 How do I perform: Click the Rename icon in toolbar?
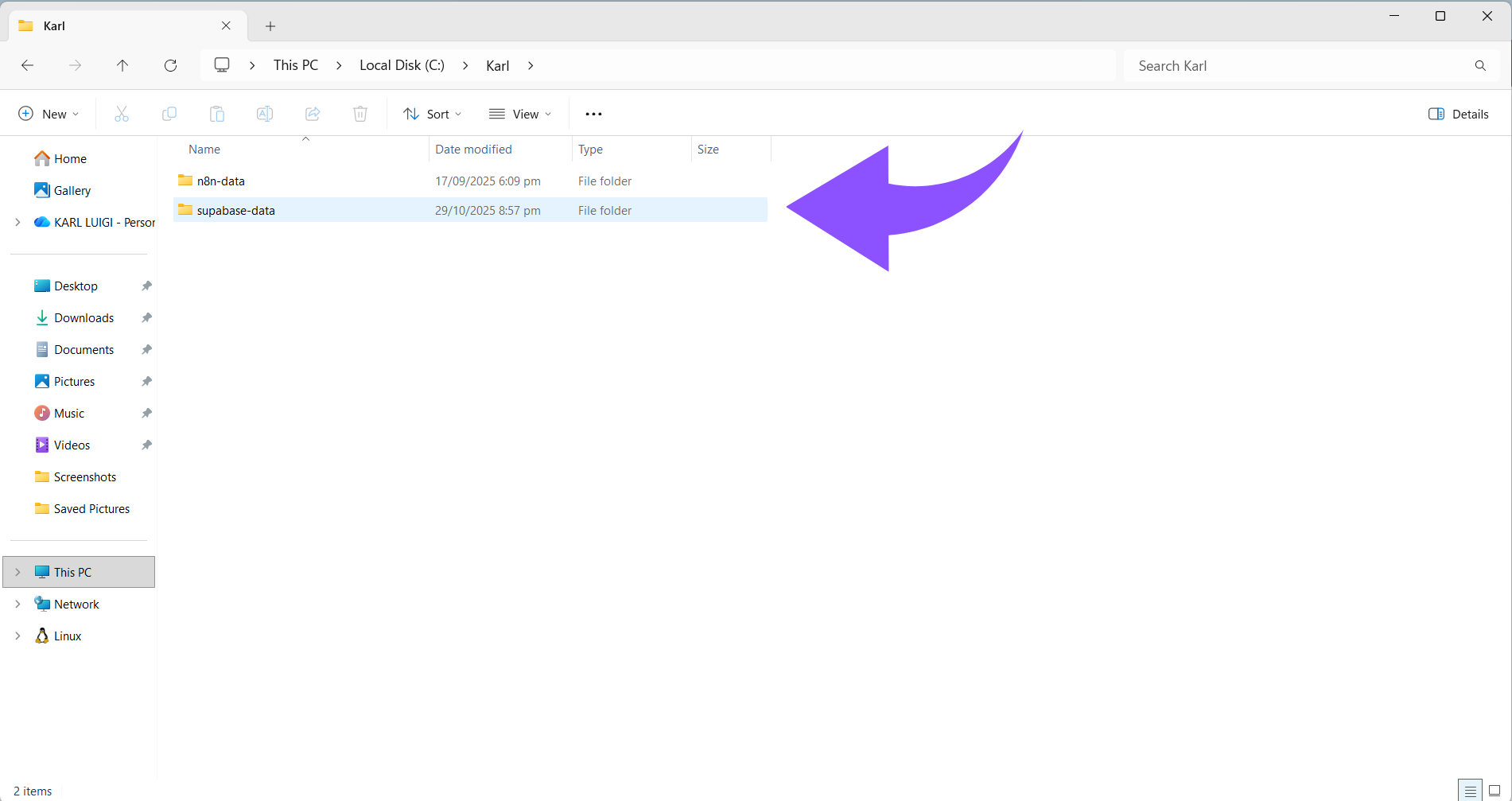pyautogui.click(x=265, y=114)
